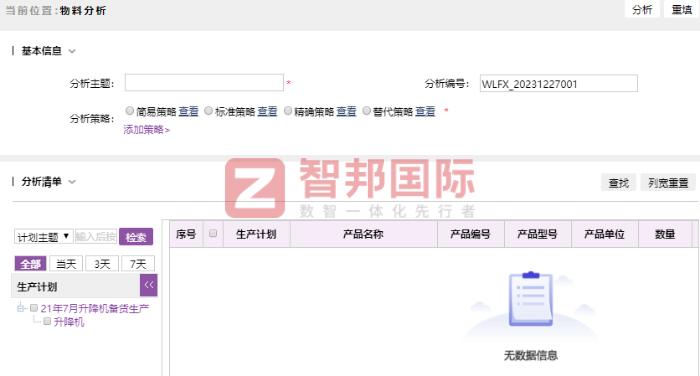Select the 当天 filter tab
Screen dimensions: 700x376
[66, 264]
